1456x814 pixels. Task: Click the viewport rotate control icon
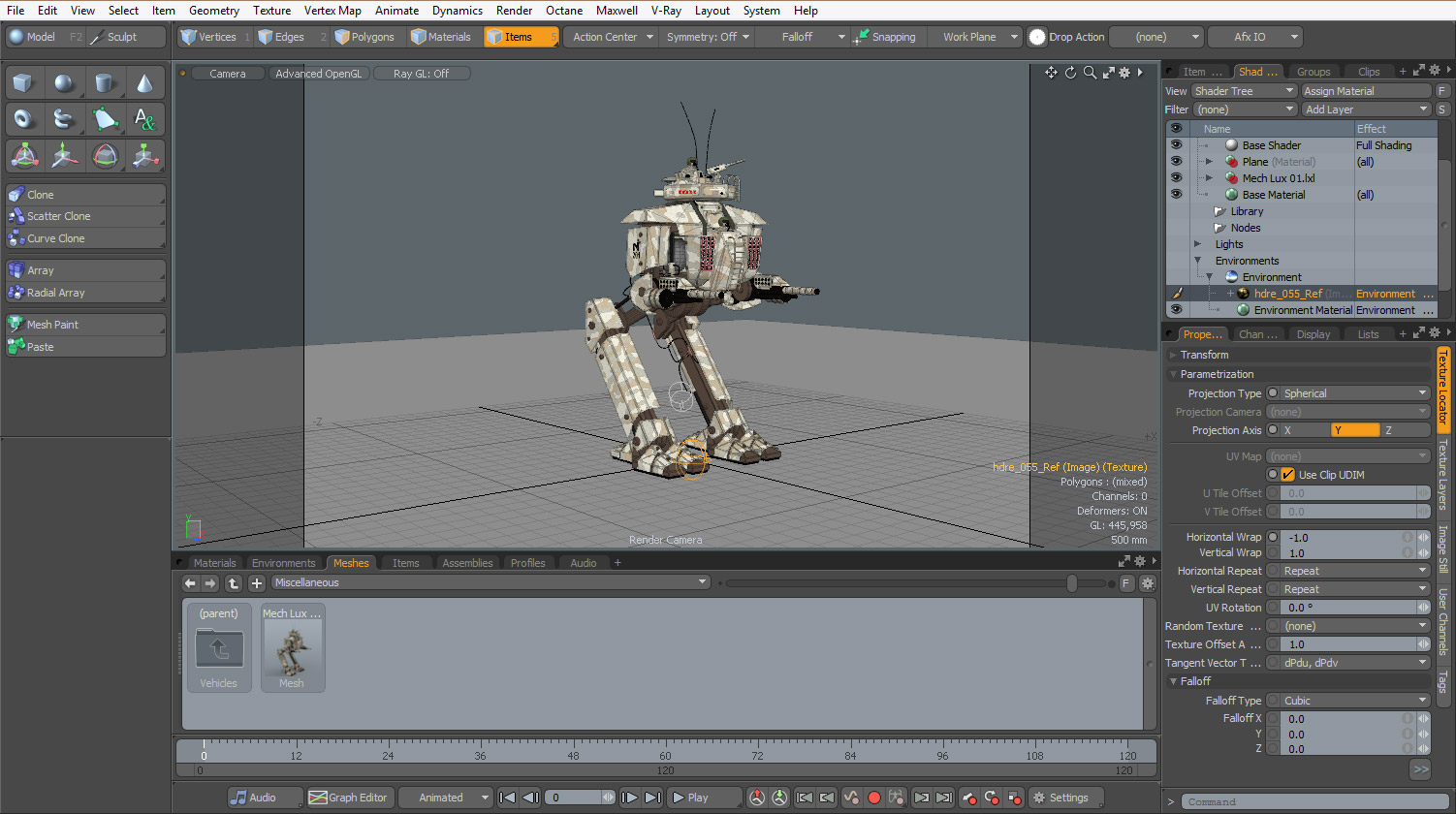(x=1071, y=73)
